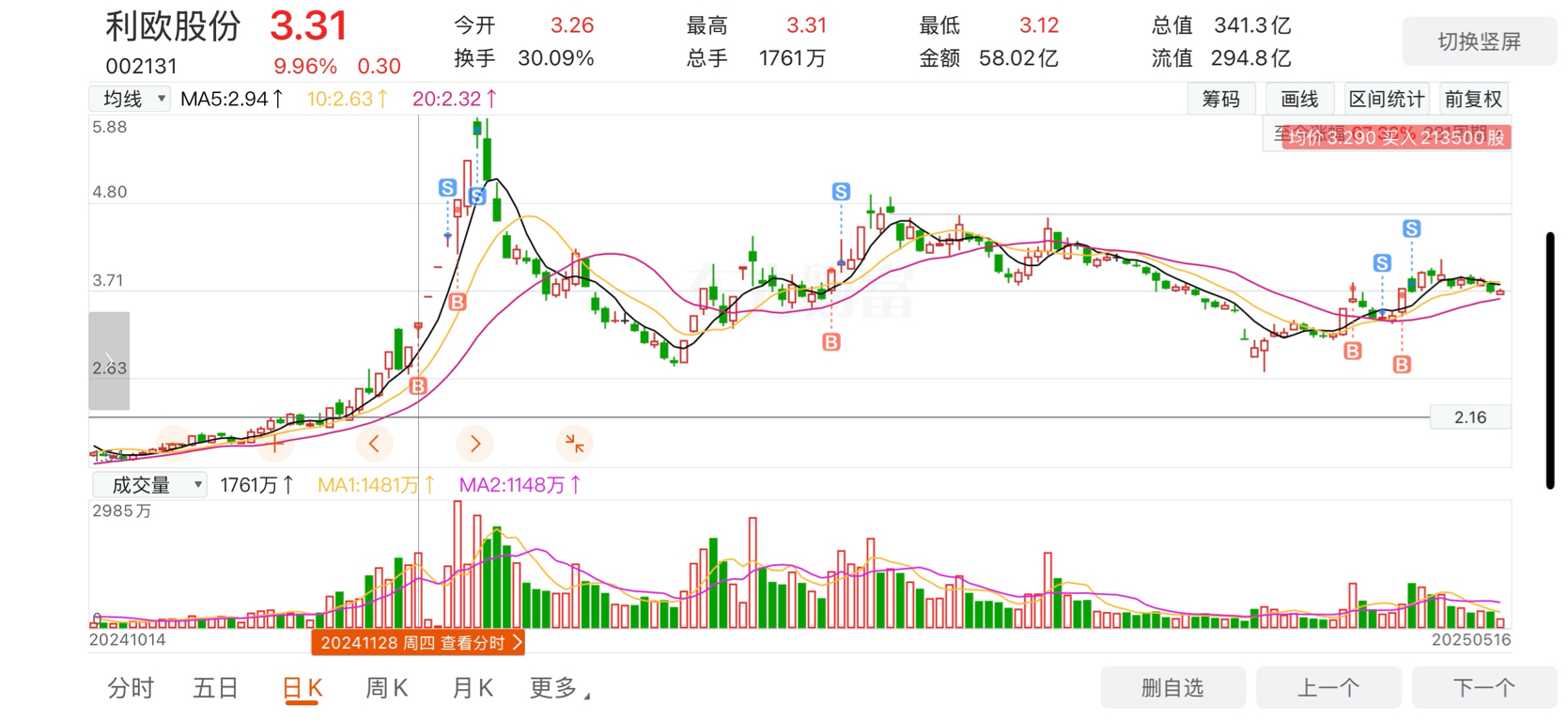Click the gray side-panel expand handle on chart
This screenshot has height=722, width=1568.
(x=109, y=361)
